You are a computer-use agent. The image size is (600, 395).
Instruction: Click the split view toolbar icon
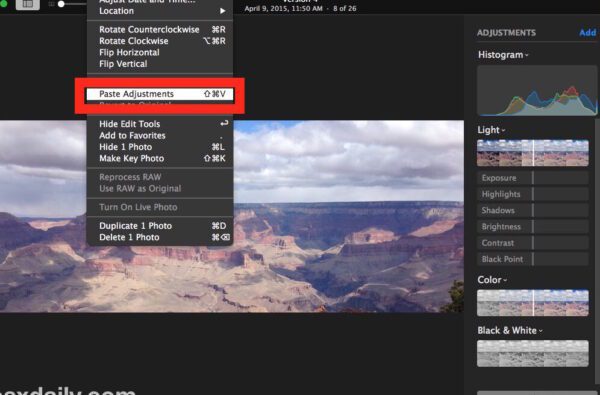point(28,4)
